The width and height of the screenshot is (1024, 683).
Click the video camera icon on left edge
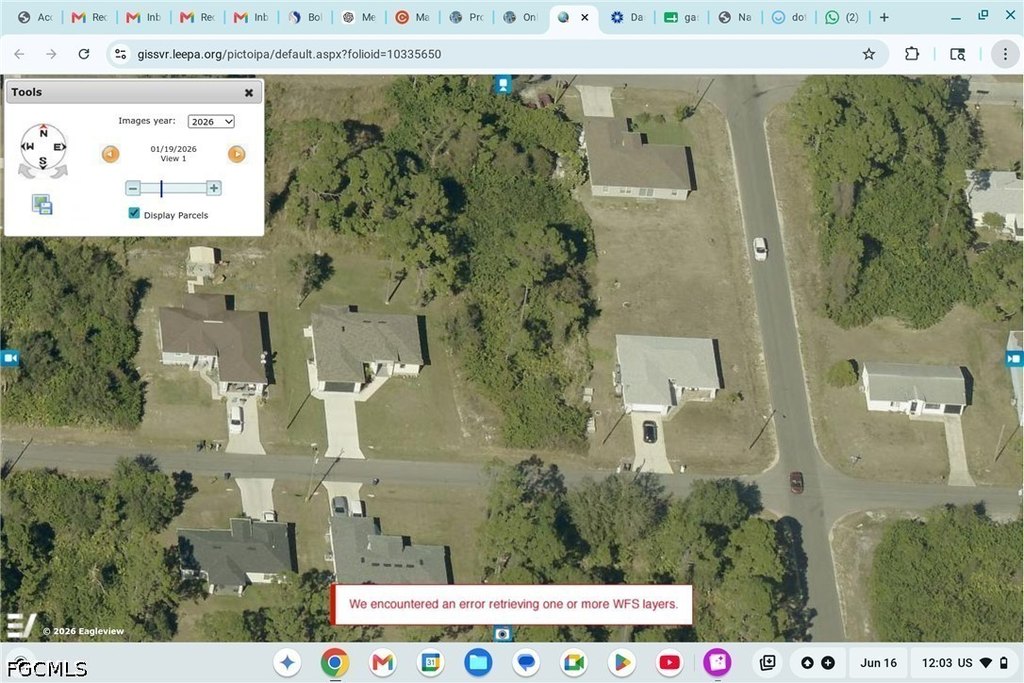click(10, 358)
